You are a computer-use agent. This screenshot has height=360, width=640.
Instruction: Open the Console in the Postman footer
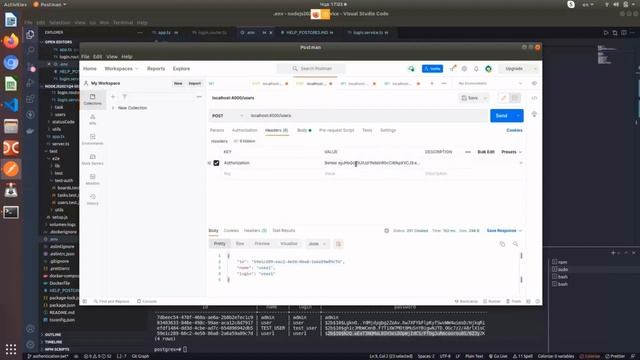(x=147, y=301)
